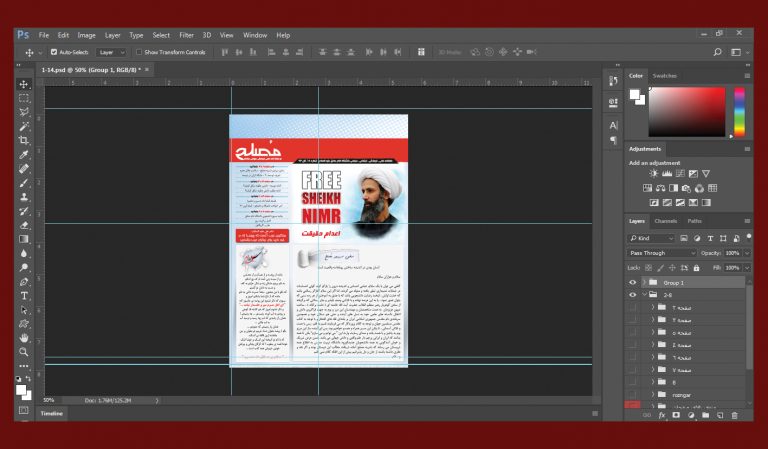Expand the Group 1 layer folder

644,283
